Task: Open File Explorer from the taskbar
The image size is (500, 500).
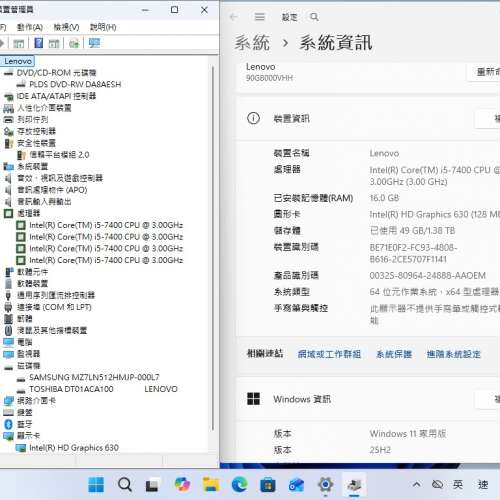Action: click(211, 484)
